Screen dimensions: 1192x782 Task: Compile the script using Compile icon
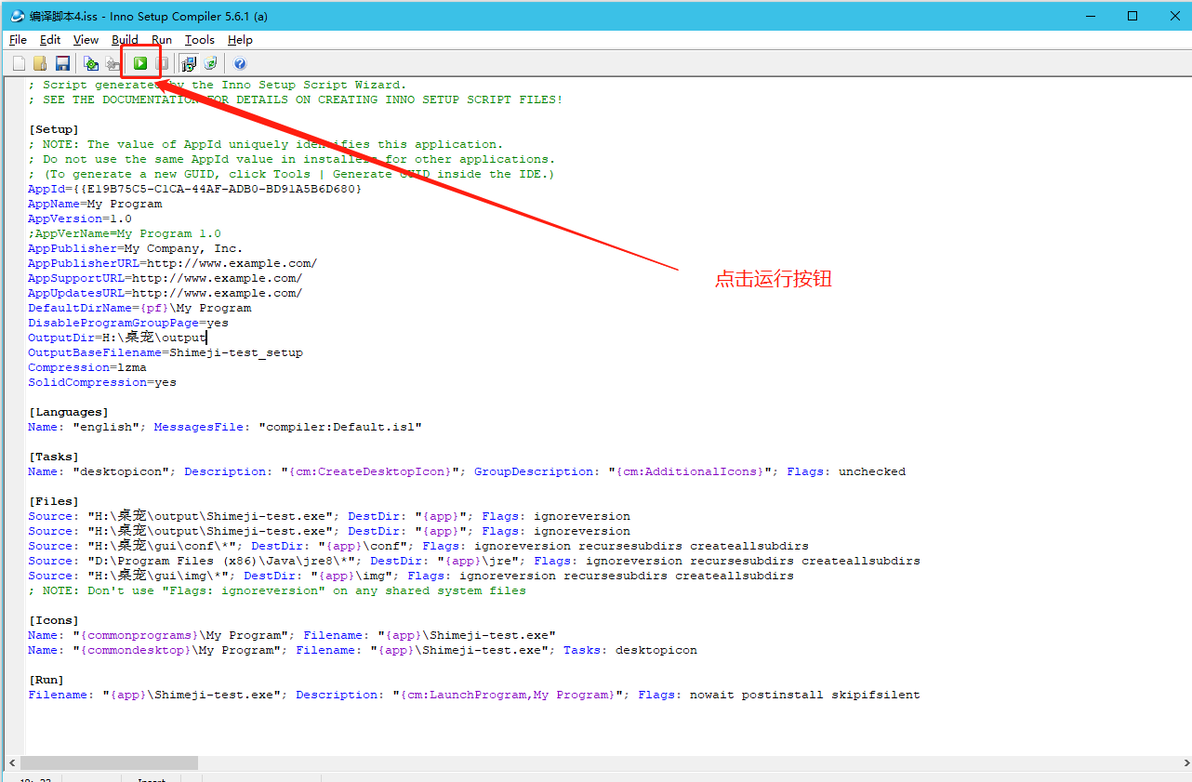(x=91, y=64)
